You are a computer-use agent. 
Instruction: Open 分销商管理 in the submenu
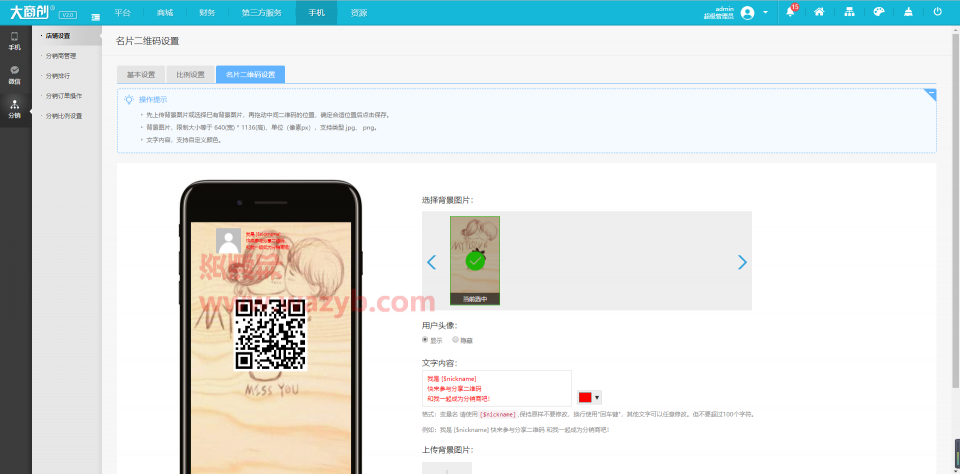point(61,56)
